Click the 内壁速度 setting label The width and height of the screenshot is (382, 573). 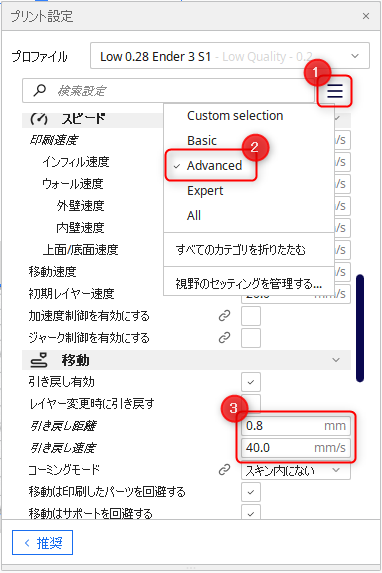[80, 228]
